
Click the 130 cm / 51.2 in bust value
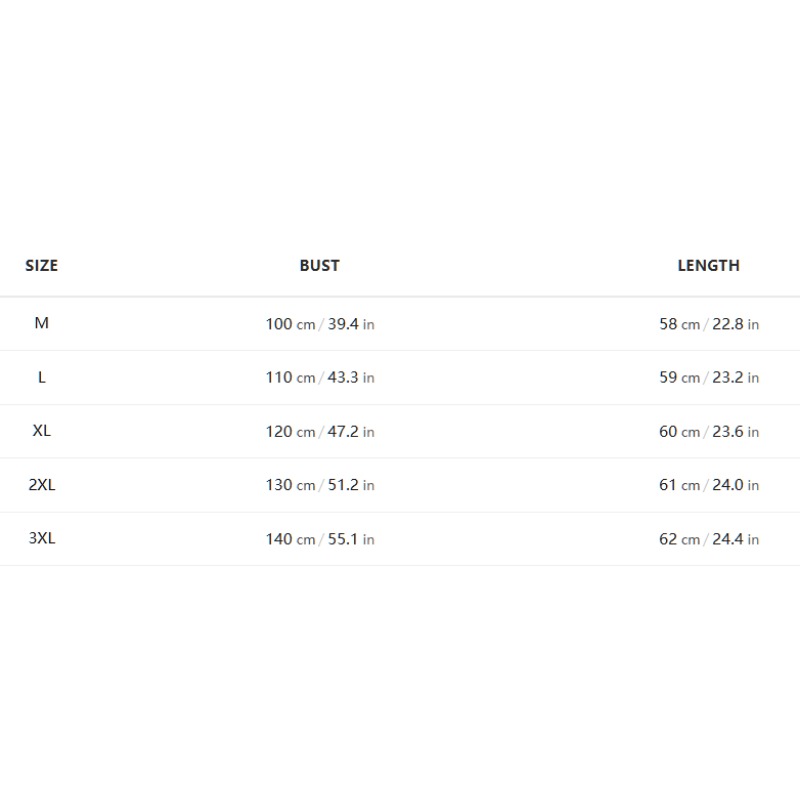(320, 485)
